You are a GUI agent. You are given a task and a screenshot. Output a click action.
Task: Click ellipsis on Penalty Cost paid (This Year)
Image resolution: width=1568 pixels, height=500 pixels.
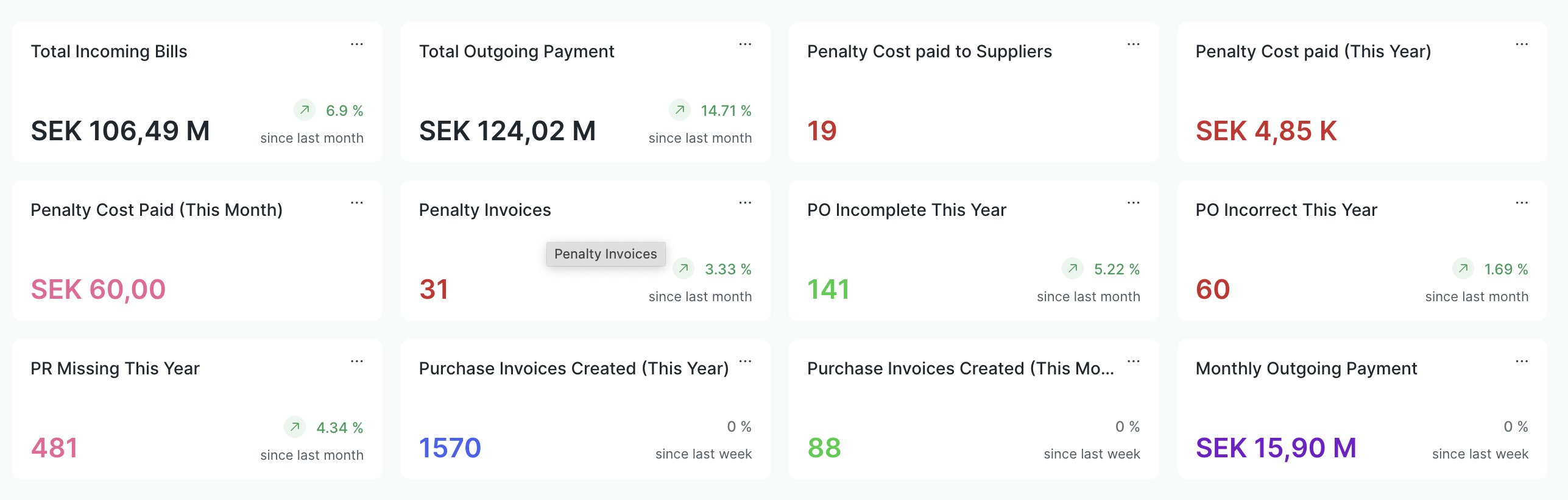coord(1522,45)
